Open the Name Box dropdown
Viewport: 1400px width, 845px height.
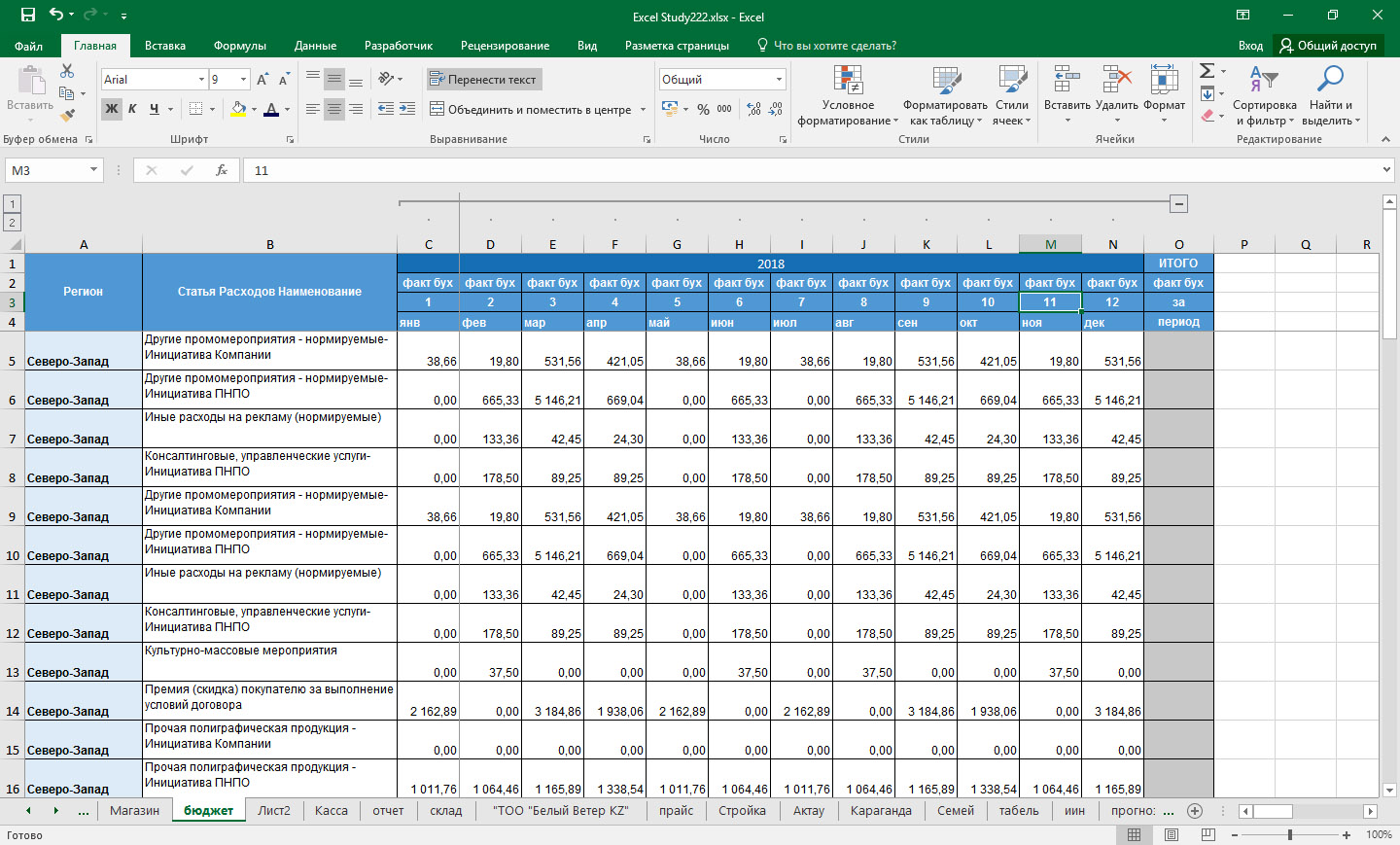(x=94, y=170)
